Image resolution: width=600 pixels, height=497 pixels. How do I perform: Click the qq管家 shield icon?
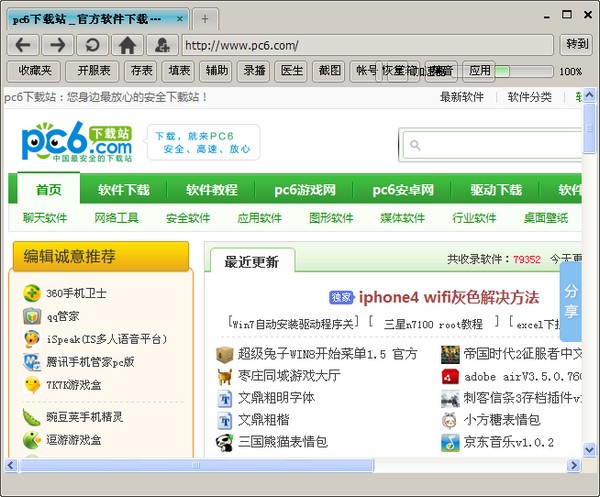[32, 316]
